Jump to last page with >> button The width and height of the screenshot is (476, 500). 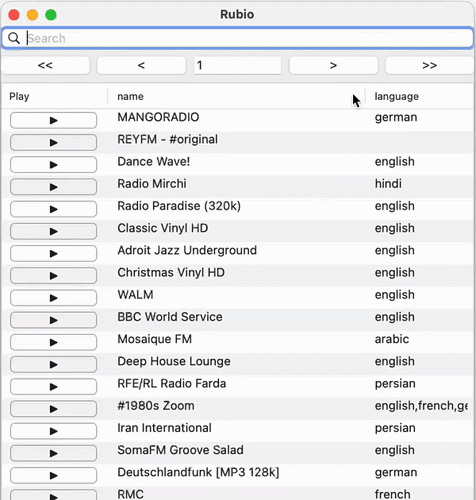429,65
